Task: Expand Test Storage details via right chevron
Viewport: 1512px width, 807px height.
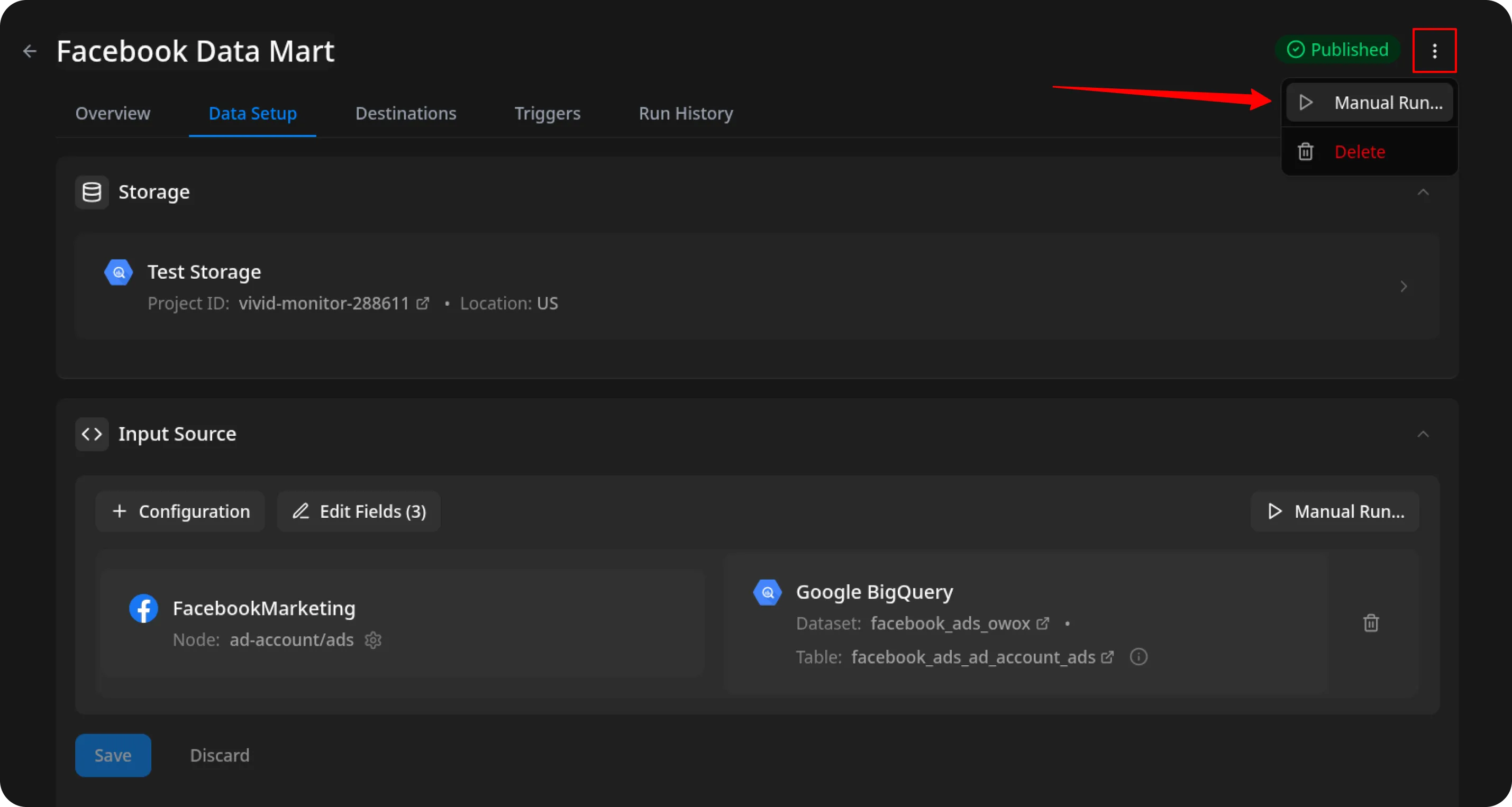Action: (x=1404, y=287)
